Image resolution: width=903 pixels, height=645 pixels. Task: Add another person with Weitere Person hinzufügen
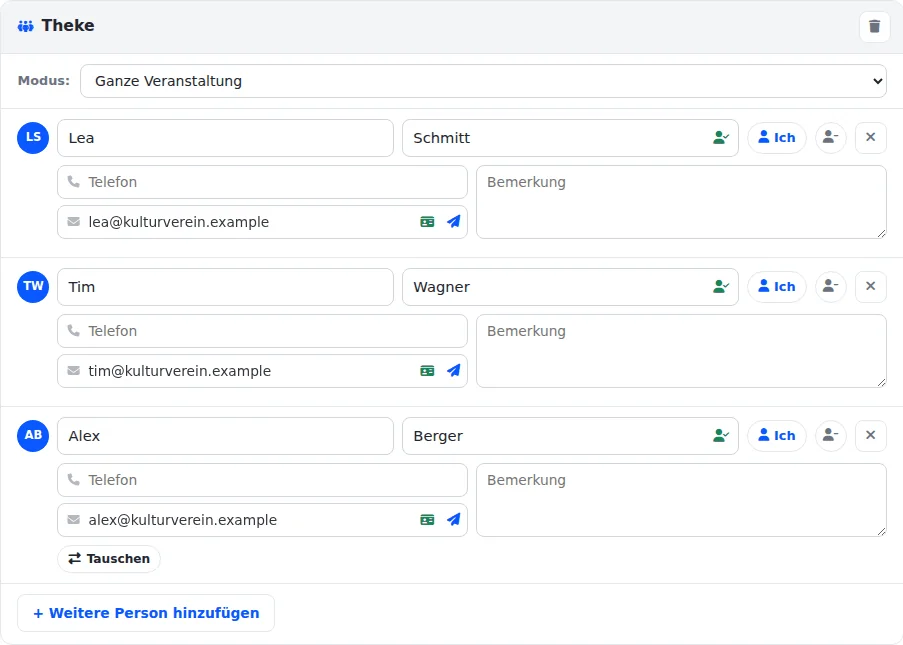[x=146, y=613]
